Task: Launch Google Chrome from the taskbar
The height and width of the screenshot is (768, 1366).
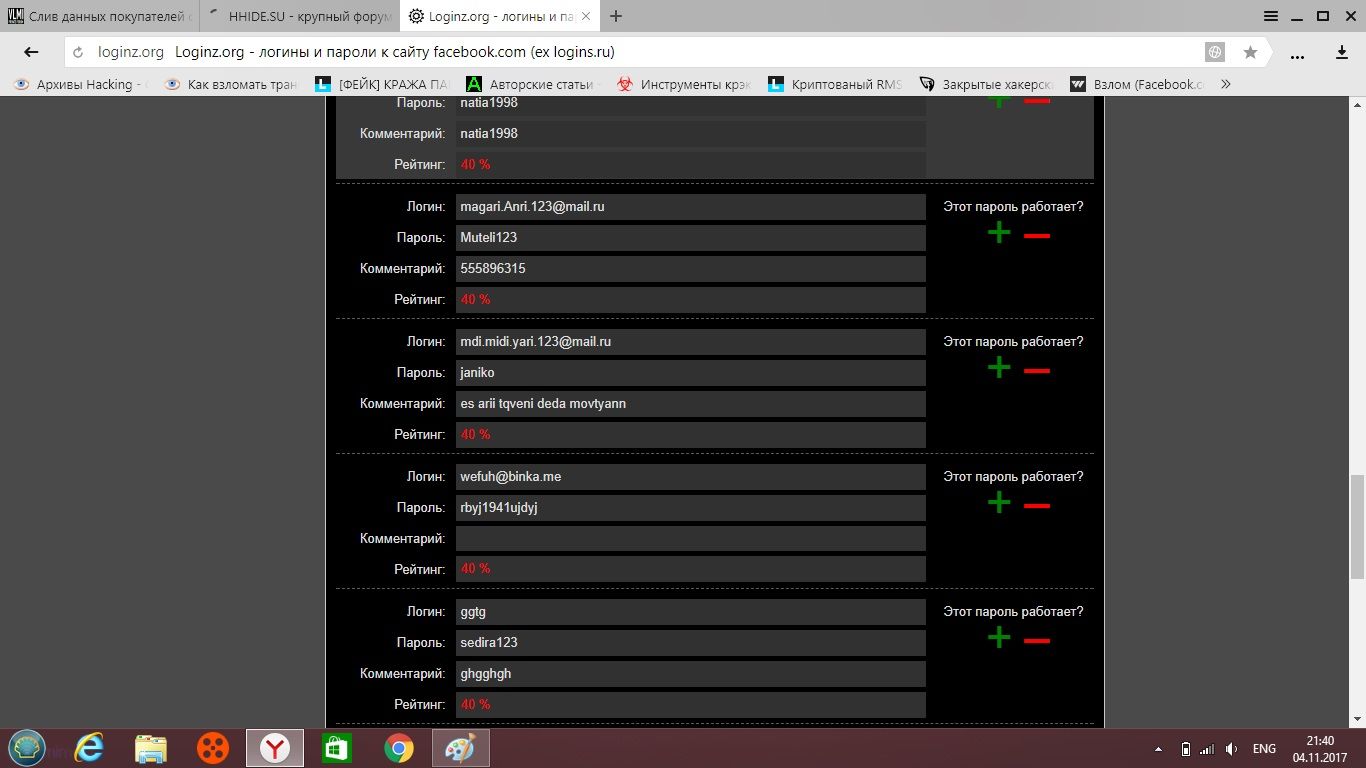Action: [x=399, y=748]
